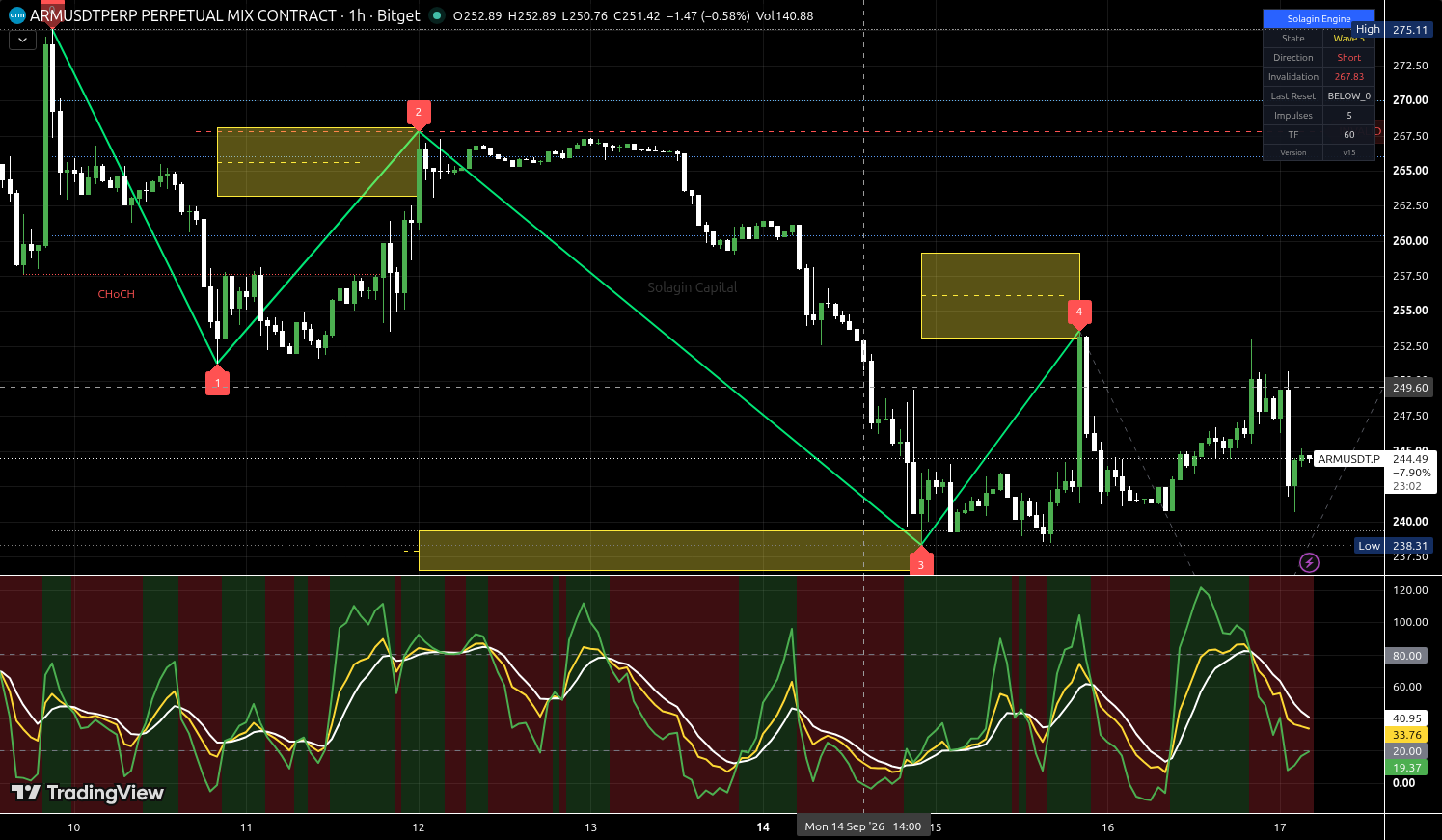Click the purple lightning bolt icon
Screen dimensions: 1442x840
1309,562
